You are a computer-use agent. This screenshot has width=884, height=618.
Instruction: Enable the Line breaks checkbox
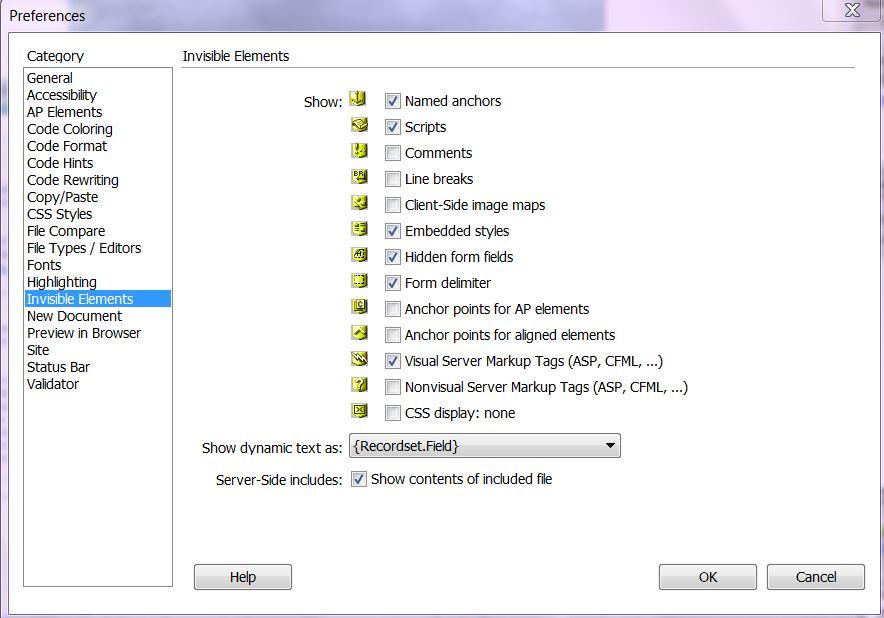(392, 179)
